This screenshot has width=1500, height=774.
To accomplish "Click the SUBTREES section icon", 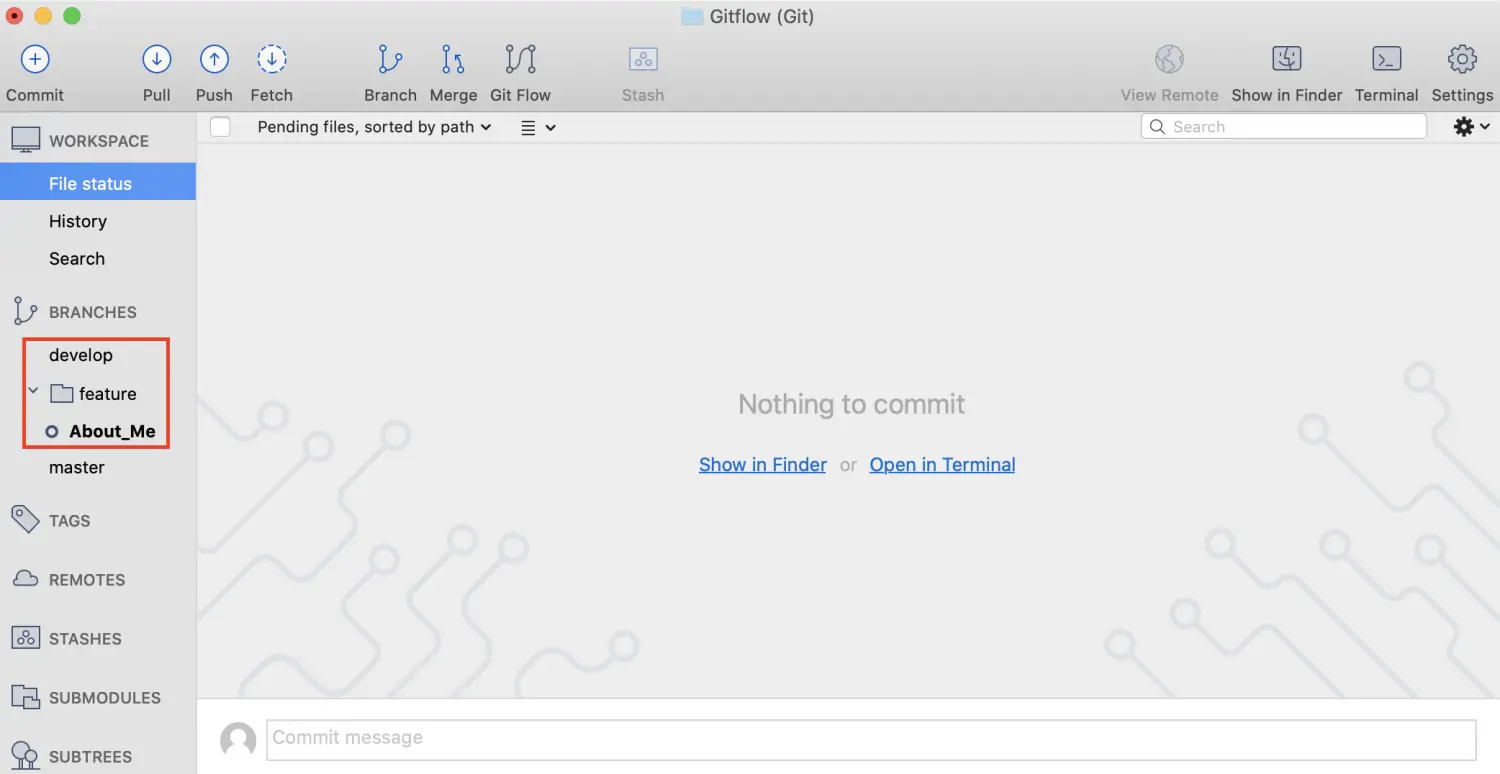I will click(25, 755).
